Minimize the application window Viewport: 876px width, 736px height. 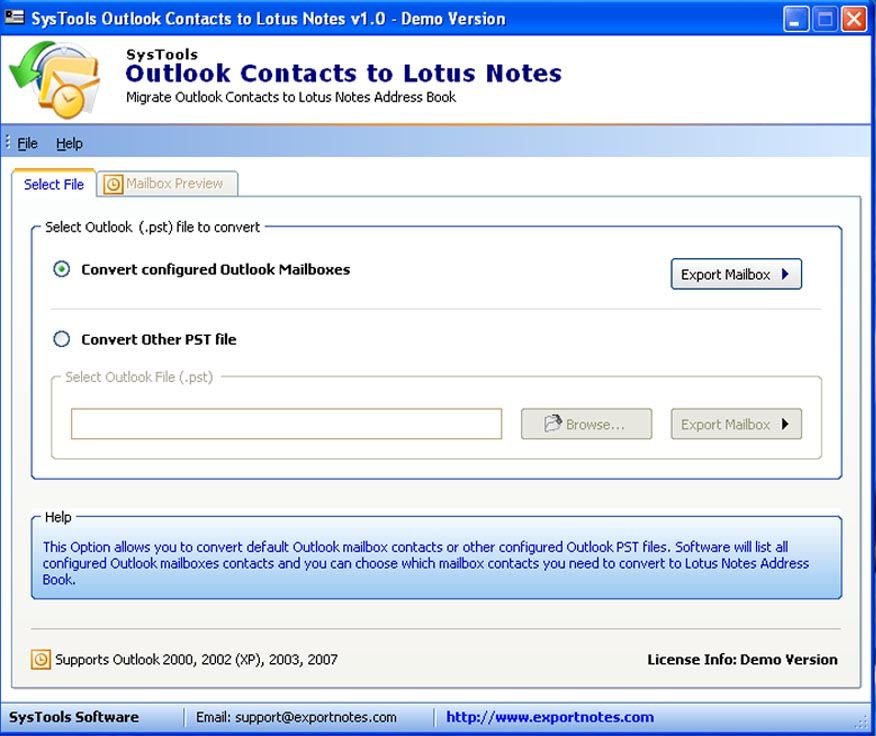(796, 19)
